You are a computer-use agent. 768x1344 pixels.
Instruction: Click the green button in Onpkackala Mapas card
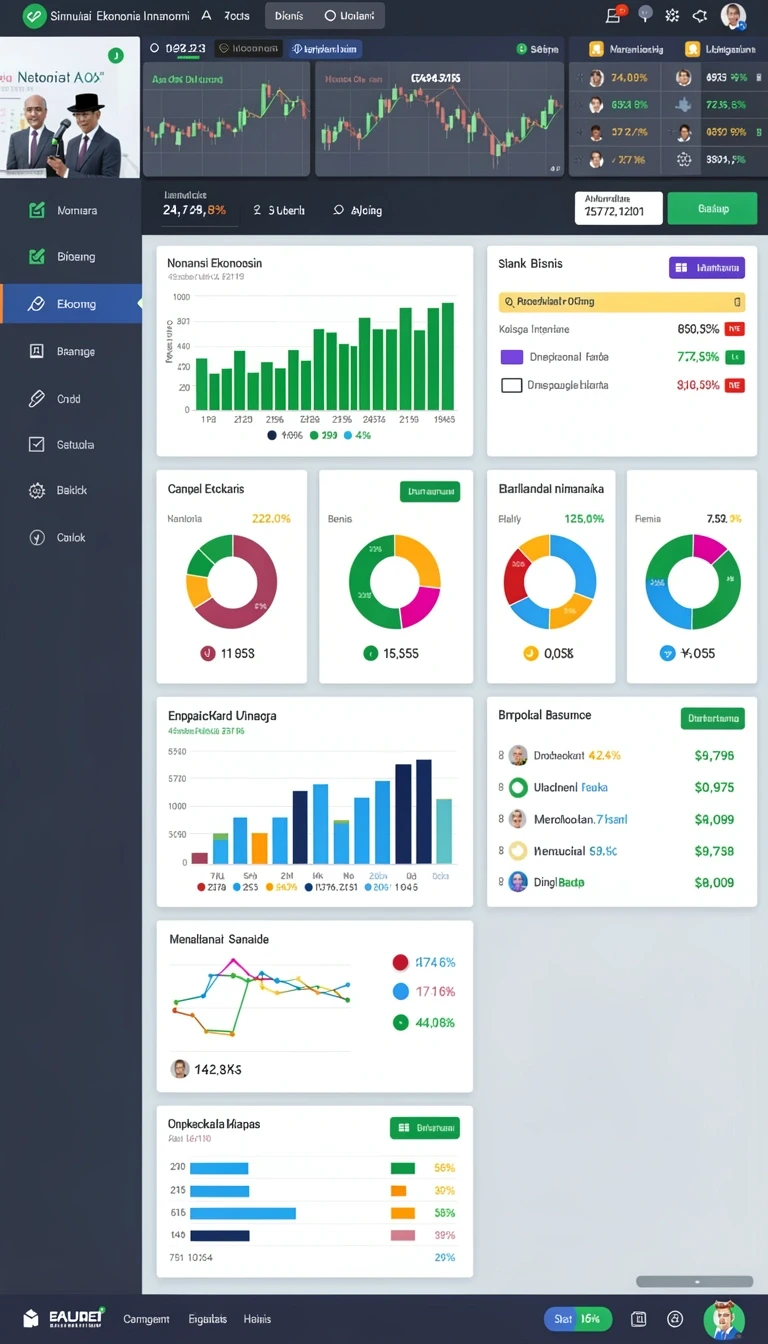pyautogui.click(x=424, y=1128)
